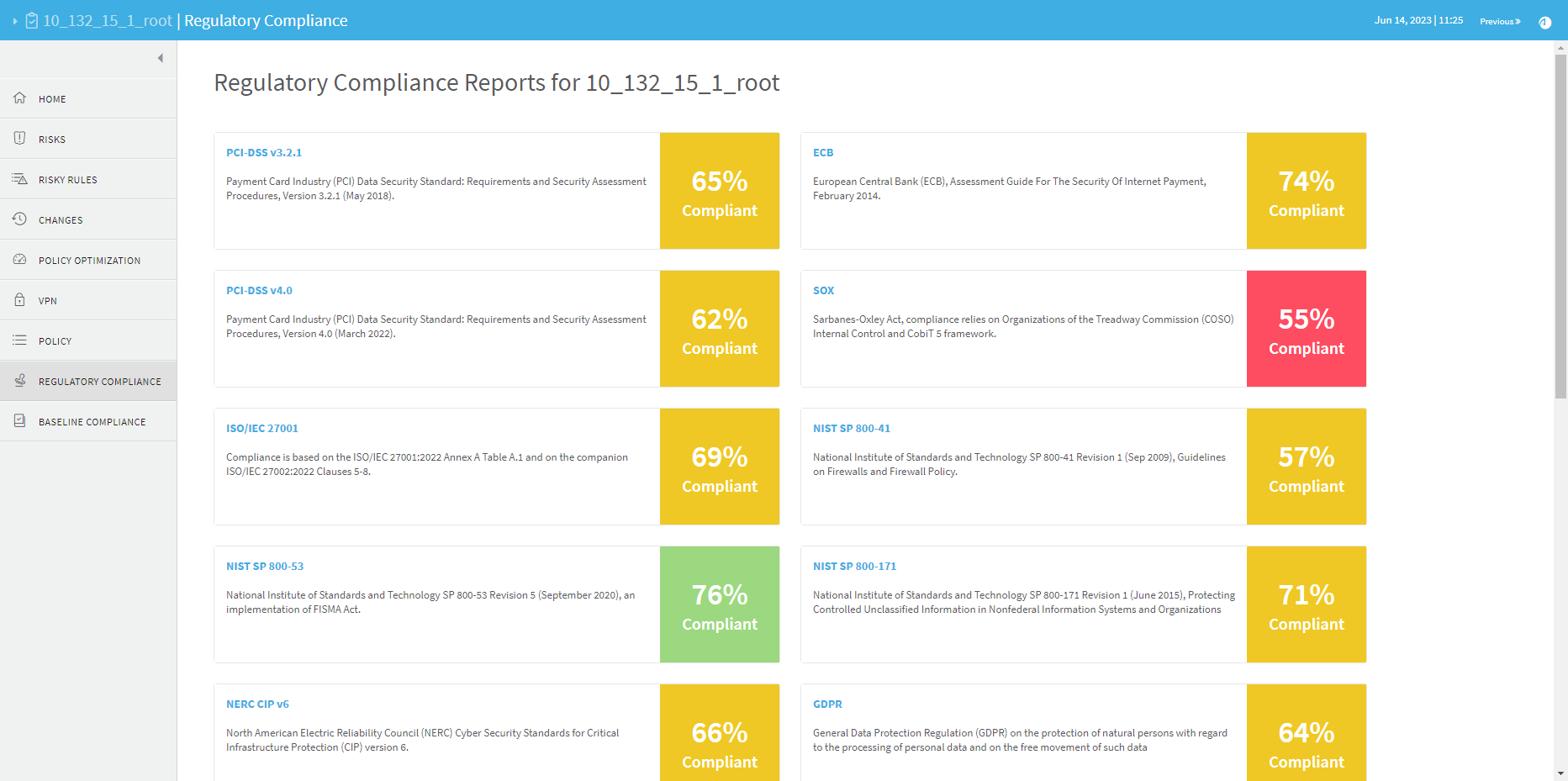Click the Baseline Compliance checklist icon

[19, 421]
